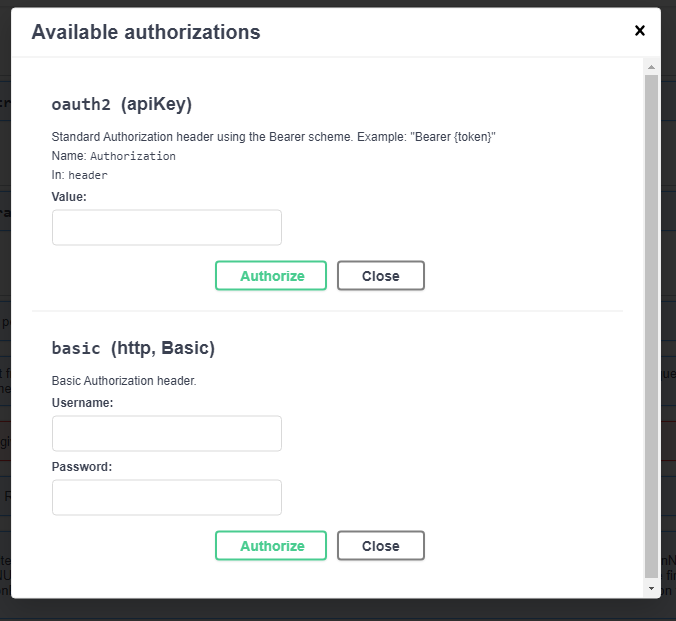
Task: Click Close button in basic section
Action: pos(380,546)
